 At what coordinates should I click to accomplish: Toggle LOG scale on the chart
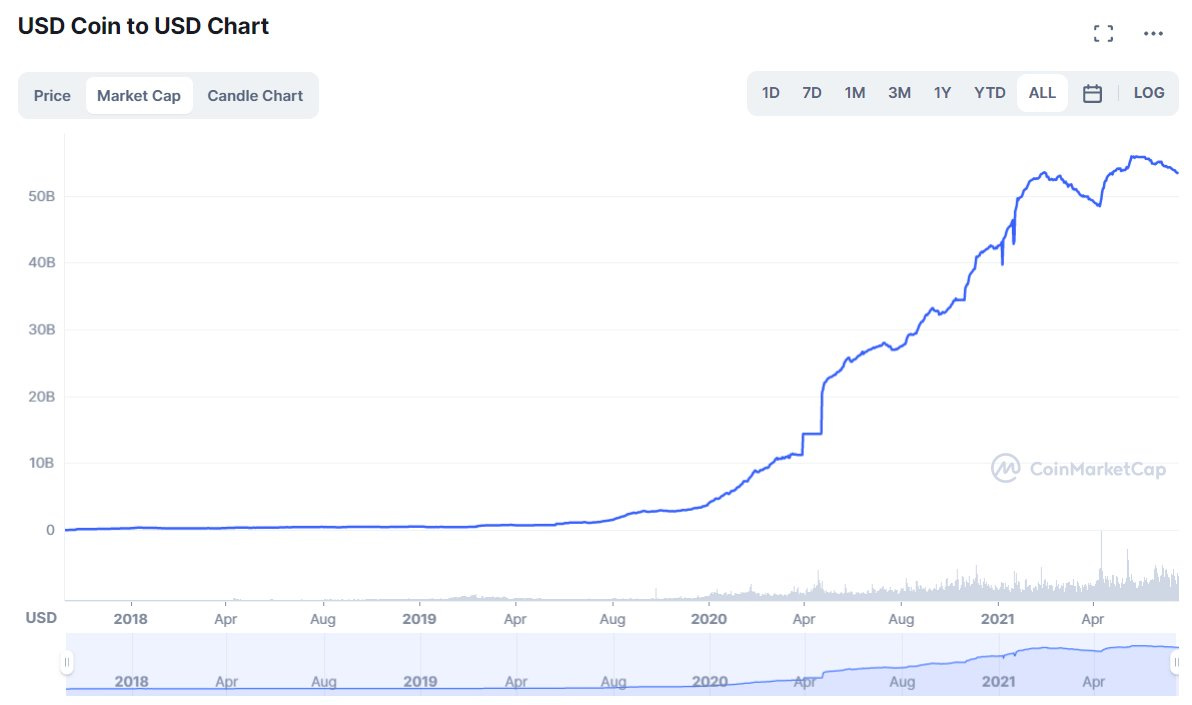click(x=1149, y=93)
